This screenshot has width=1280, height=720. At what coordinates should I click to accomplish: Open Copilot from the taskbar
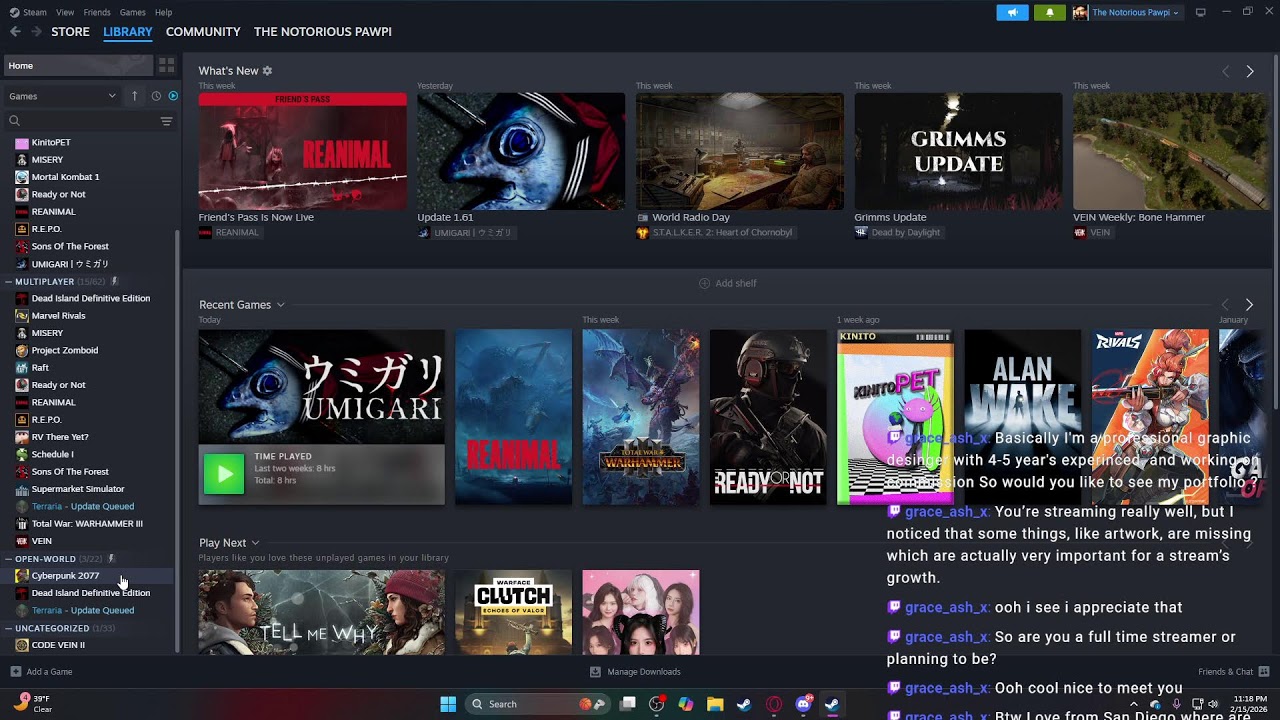click(686, 704)
